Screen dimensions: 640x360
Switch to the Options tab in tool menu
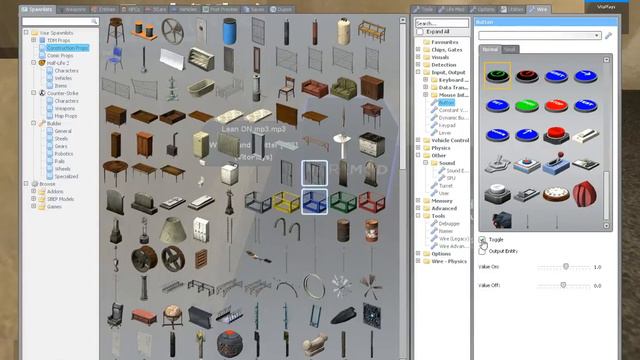pos(483,9)
